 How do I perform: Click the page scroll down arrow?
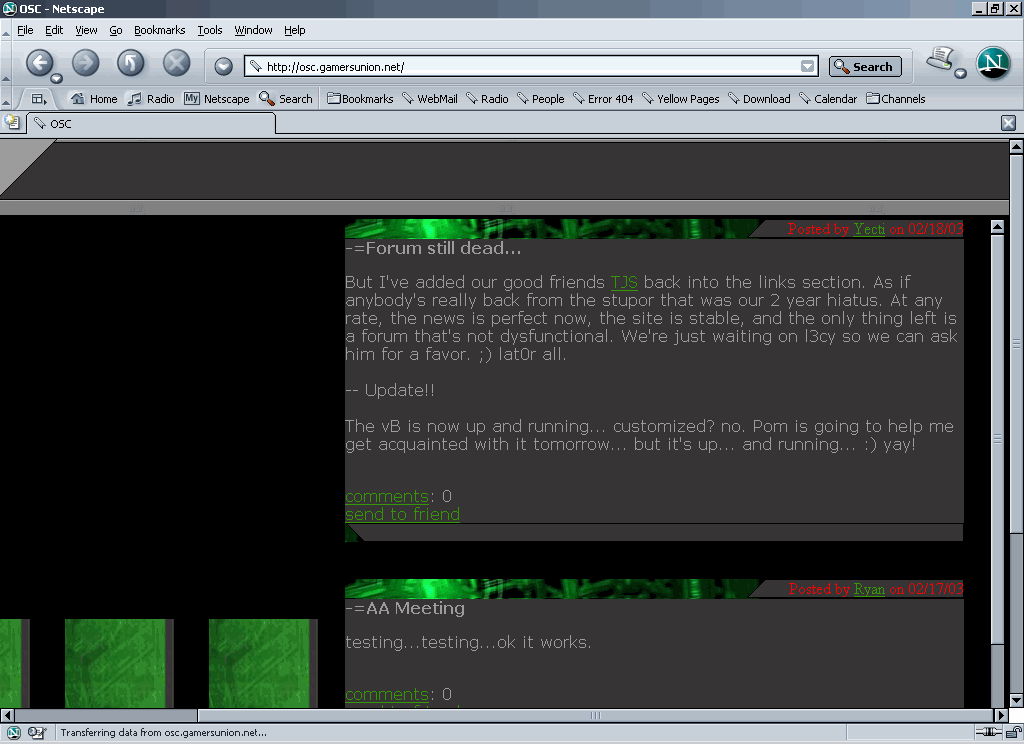pos(1016,701)
